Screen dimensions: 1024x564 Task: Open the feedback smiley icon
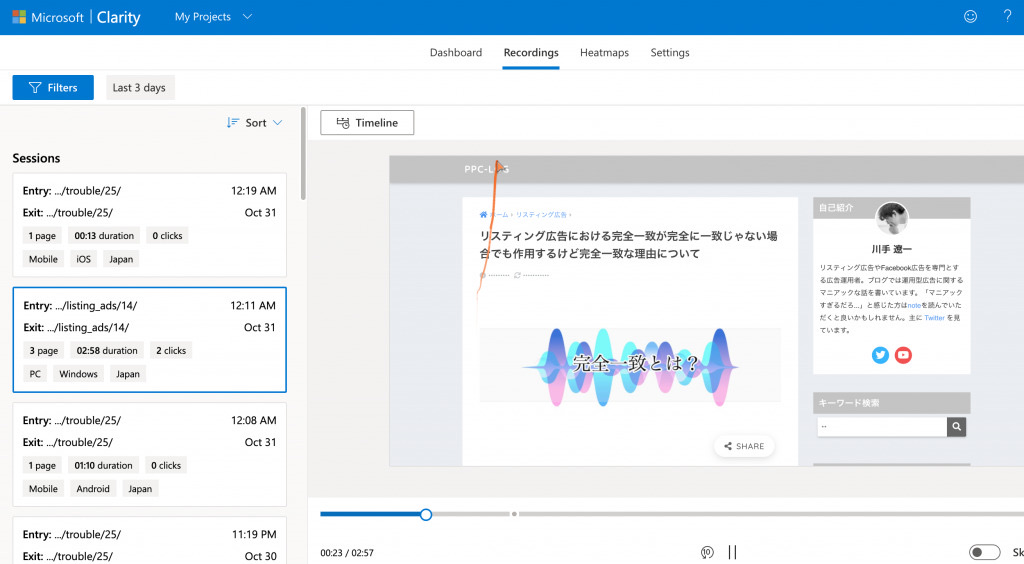[x=970, y=17]
